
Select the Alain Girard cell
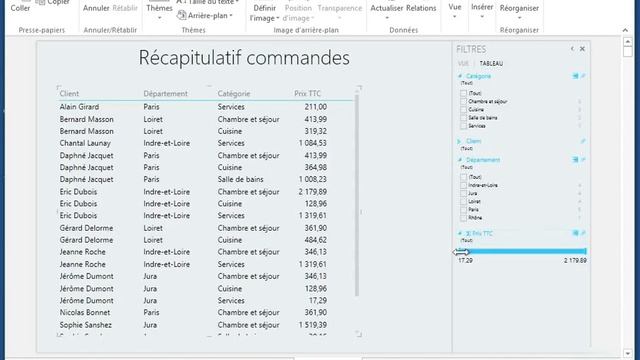(79, 107)
